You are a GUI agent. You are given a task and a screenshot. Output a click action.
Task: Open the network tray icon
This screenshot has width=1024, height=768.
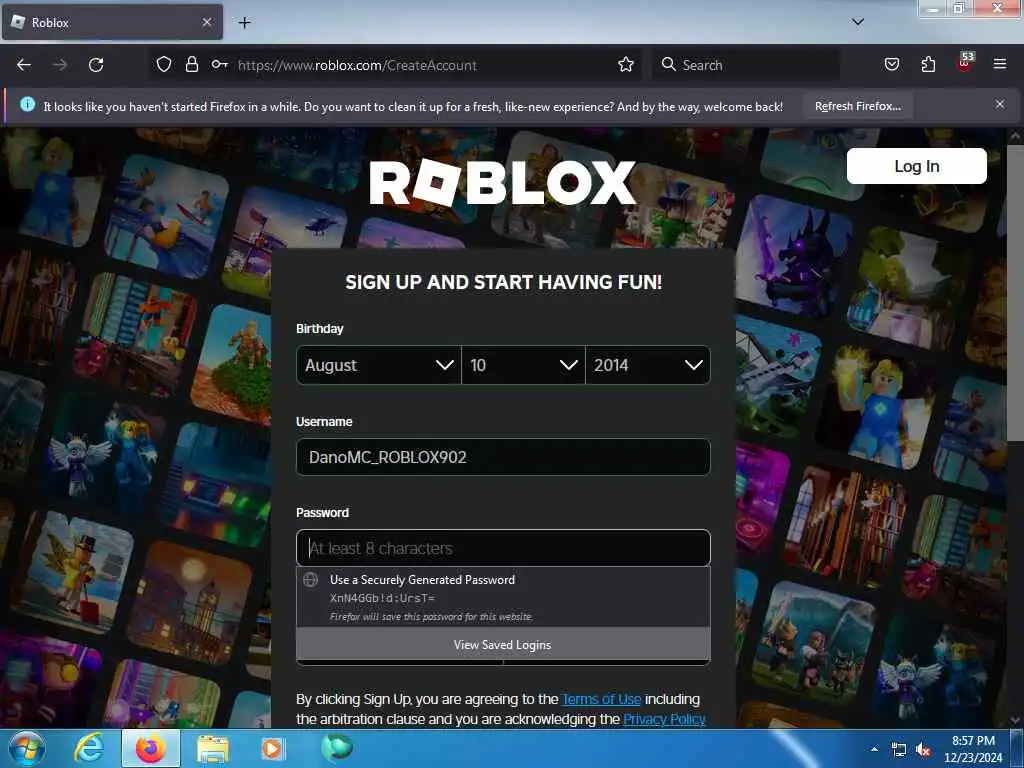899,750
